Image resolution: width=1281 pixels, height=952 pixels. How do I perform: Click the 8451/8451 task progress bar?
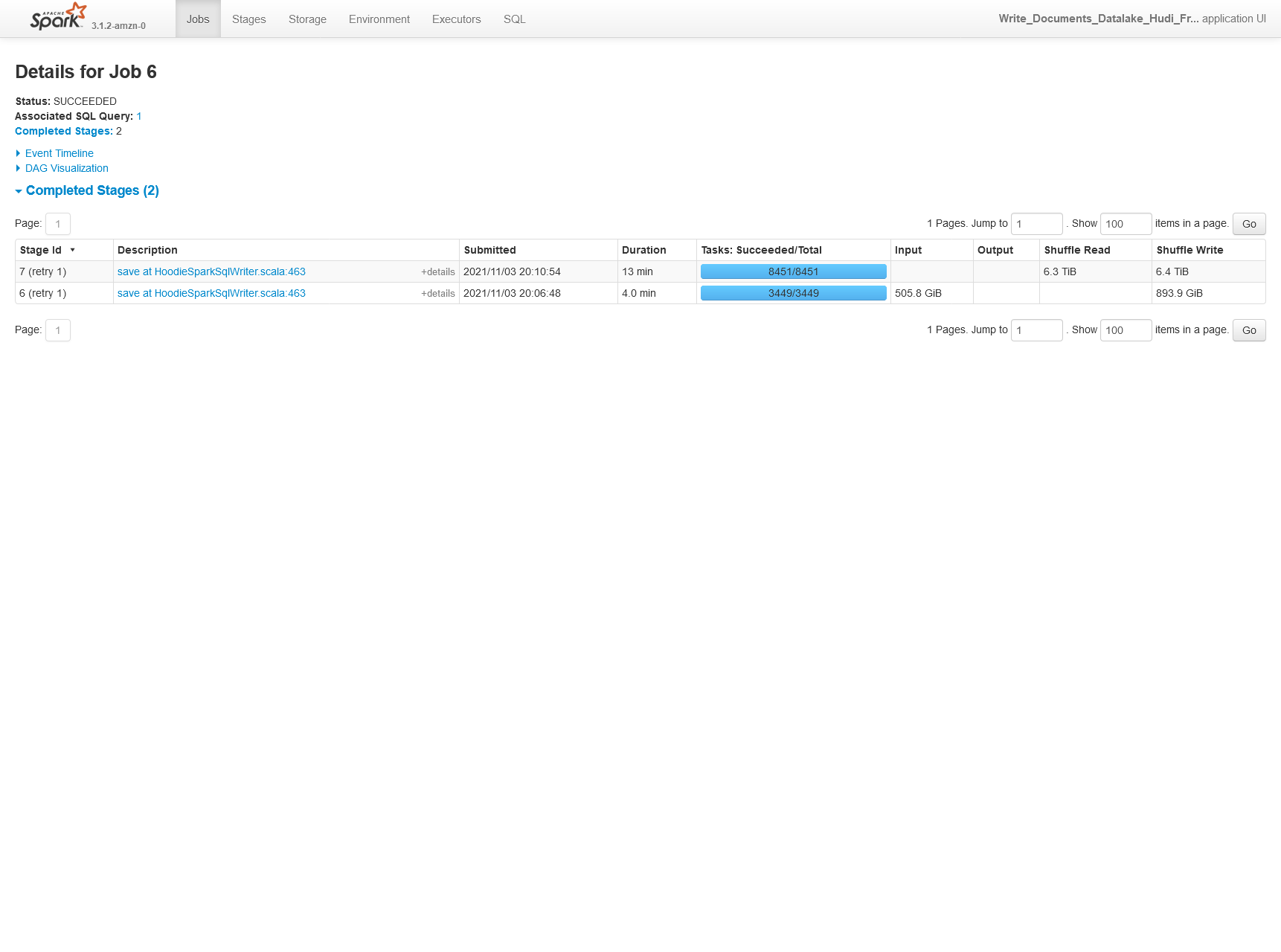point(793,271)
